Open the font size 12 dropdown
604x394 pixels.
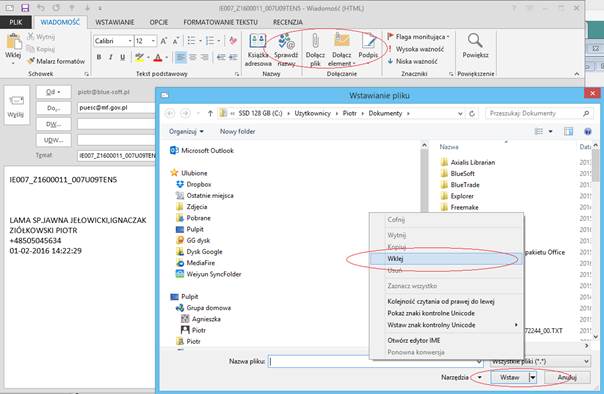[x=153, y=41]
